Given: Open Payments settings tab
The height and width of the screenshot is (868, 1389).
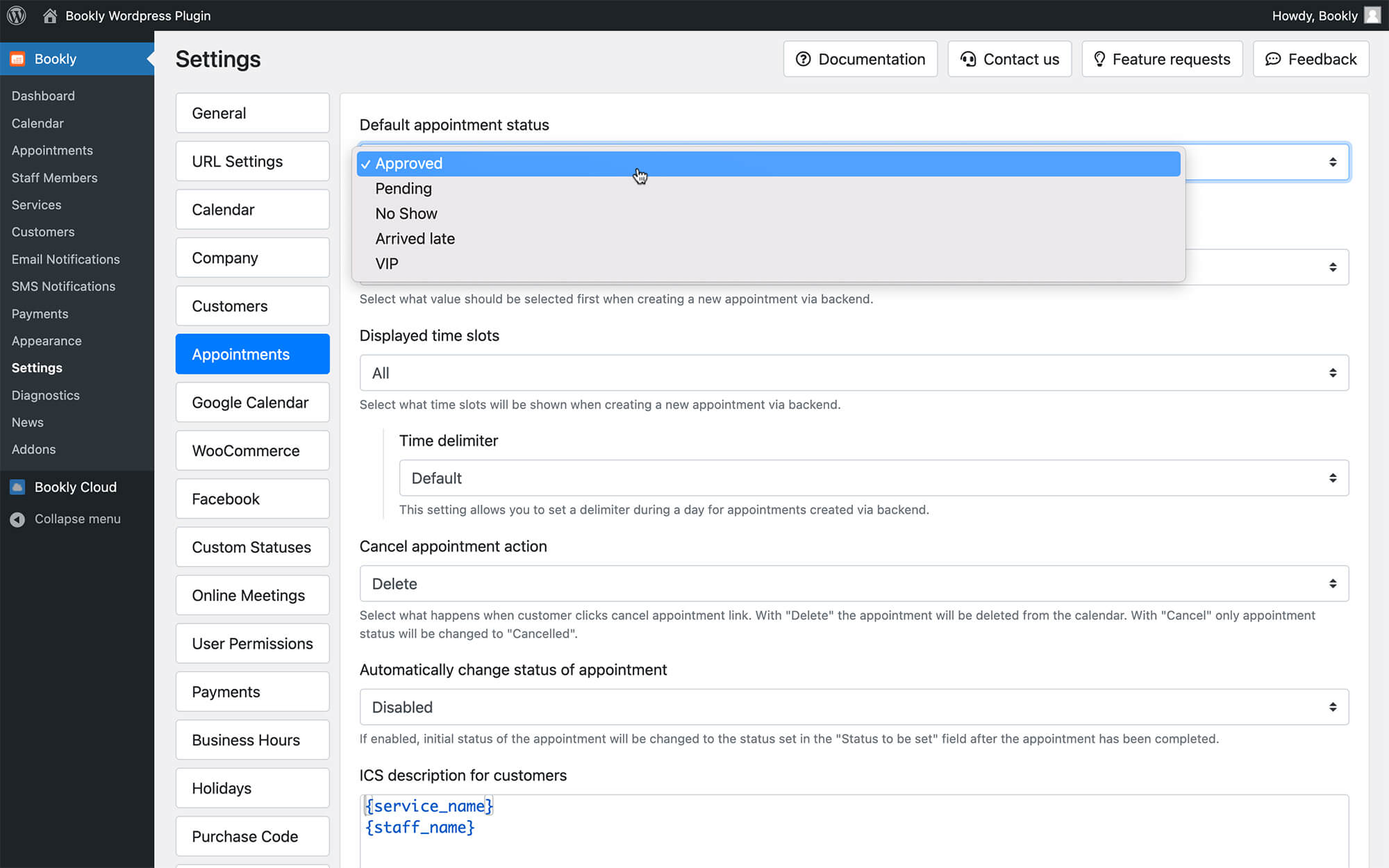Looking at the screenshot, I should (252, 692).
